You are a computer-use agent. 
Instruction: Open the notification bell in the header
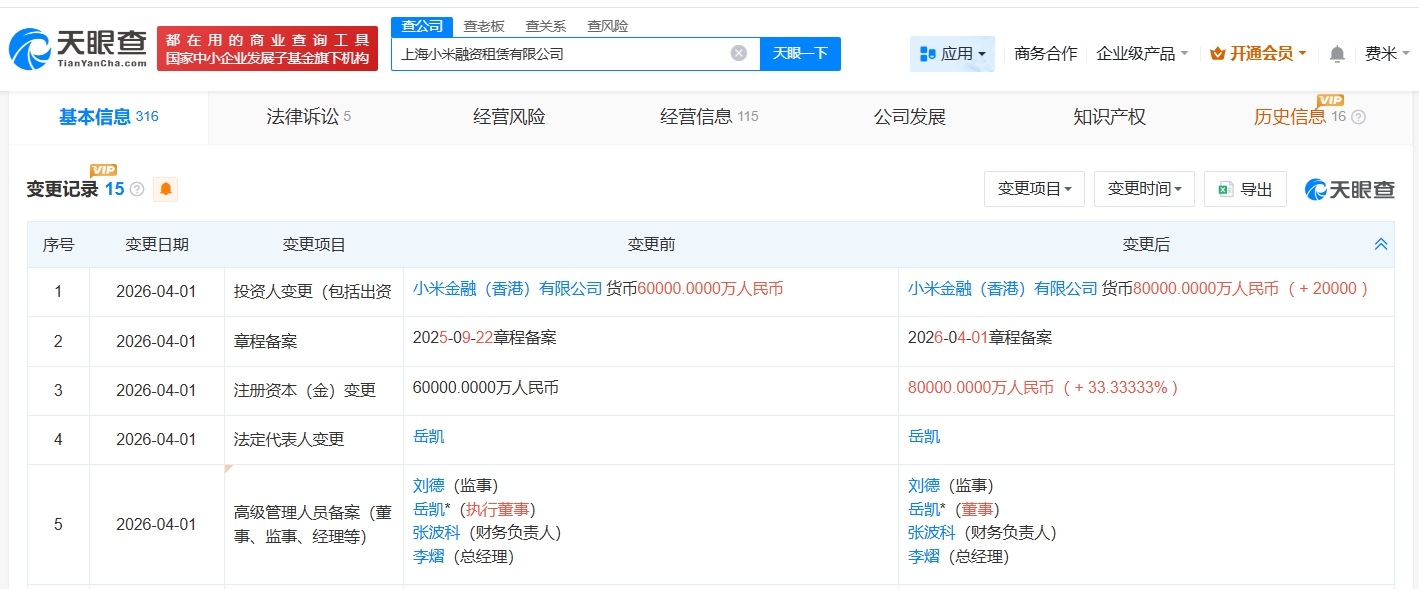[1337, 54]
